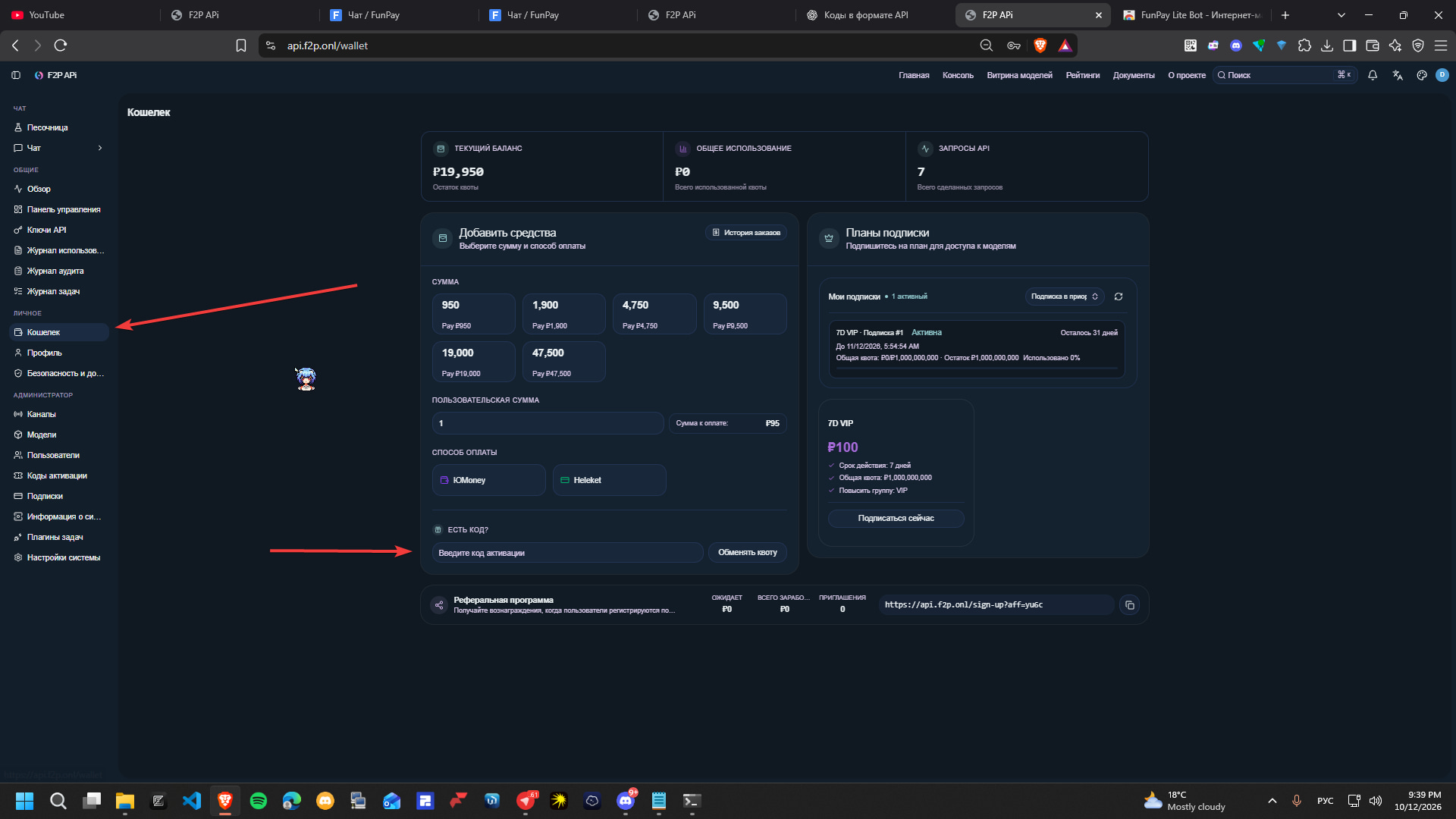Open browser downloads icon
The height and width of the screenshot is (819, 1456).
coord(1327,45)
